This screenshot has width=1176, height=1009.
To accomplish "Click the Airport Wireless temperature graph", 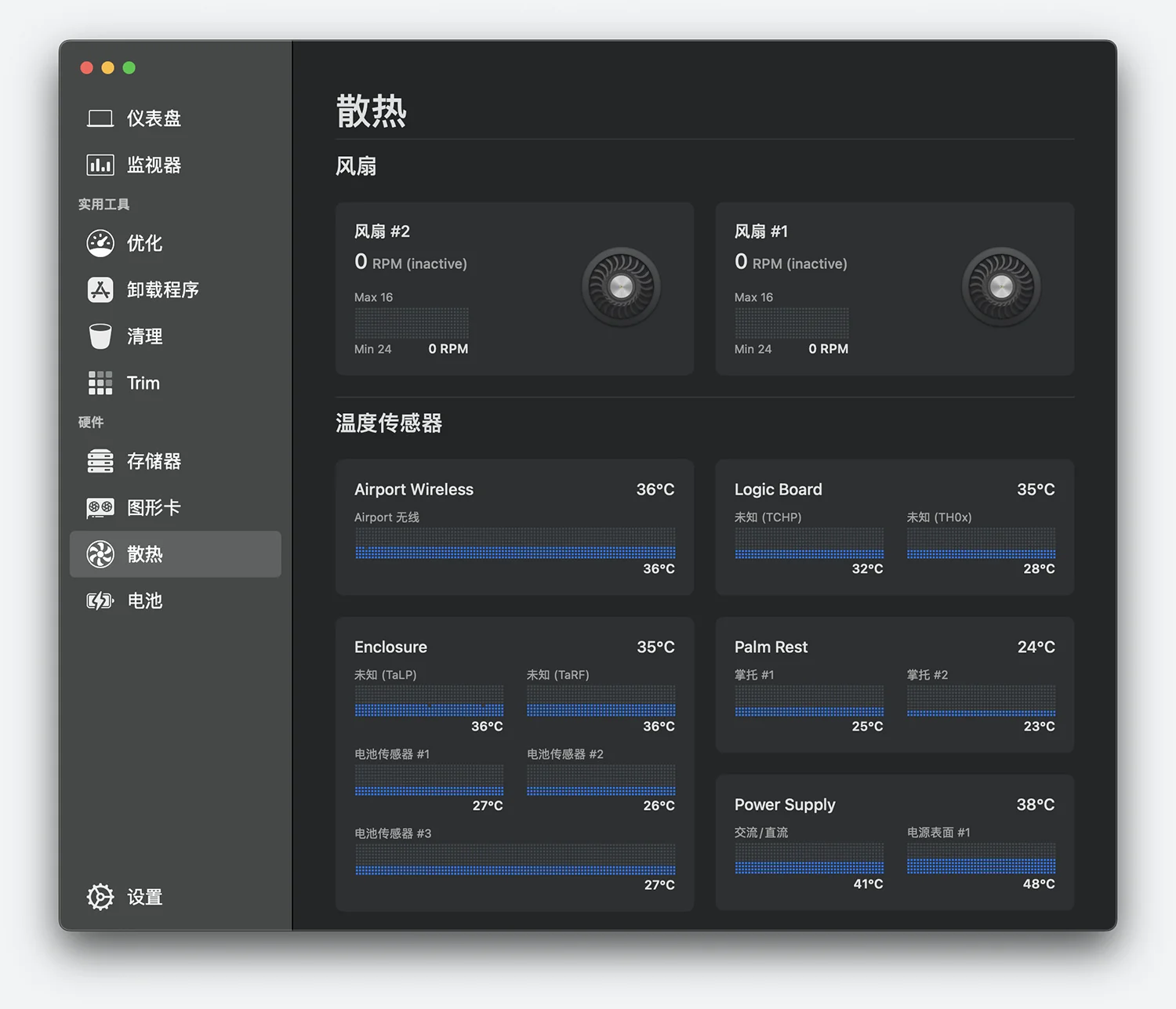I will tap(514, 543).
